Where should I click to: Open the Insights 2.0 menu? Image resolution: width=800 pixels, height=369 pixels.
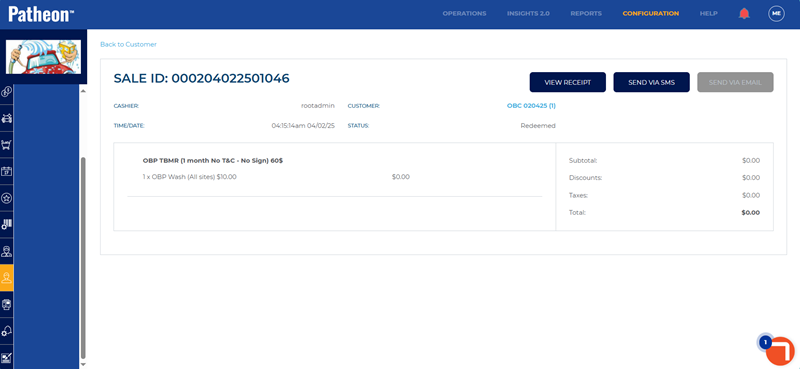[528, 14]
